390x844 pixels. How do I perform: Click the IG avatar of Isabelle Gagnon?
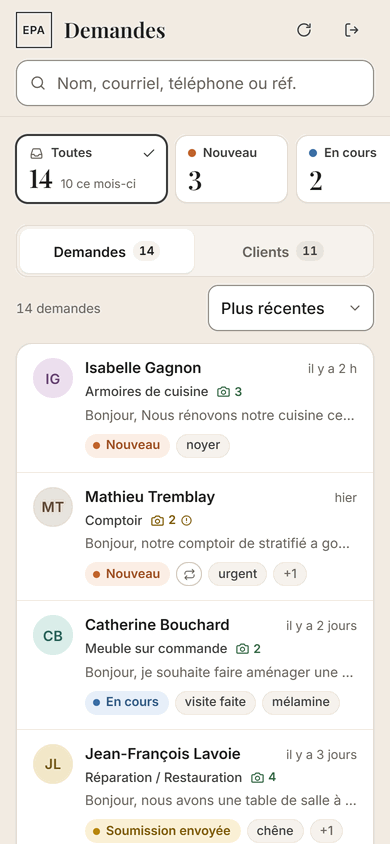53,378
